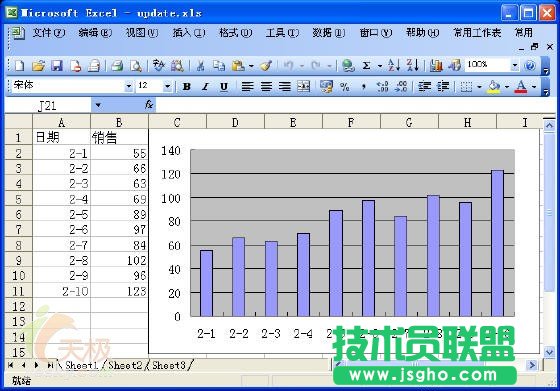Toggle align right
This screenshot has width=560, height=391.
[285, 86]
